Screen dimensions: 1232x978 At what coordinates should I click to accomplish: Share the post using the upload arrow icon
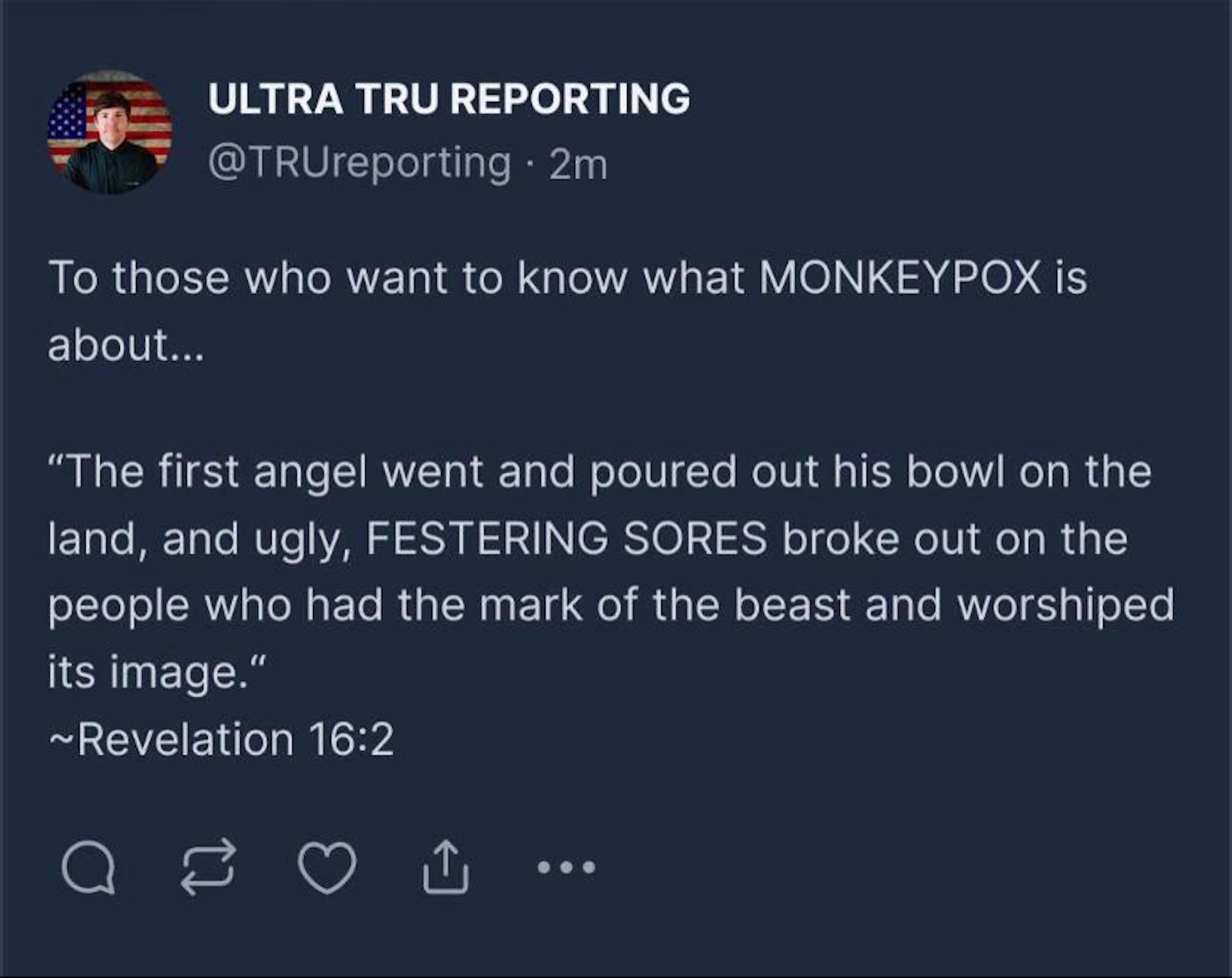coord(446,867)
